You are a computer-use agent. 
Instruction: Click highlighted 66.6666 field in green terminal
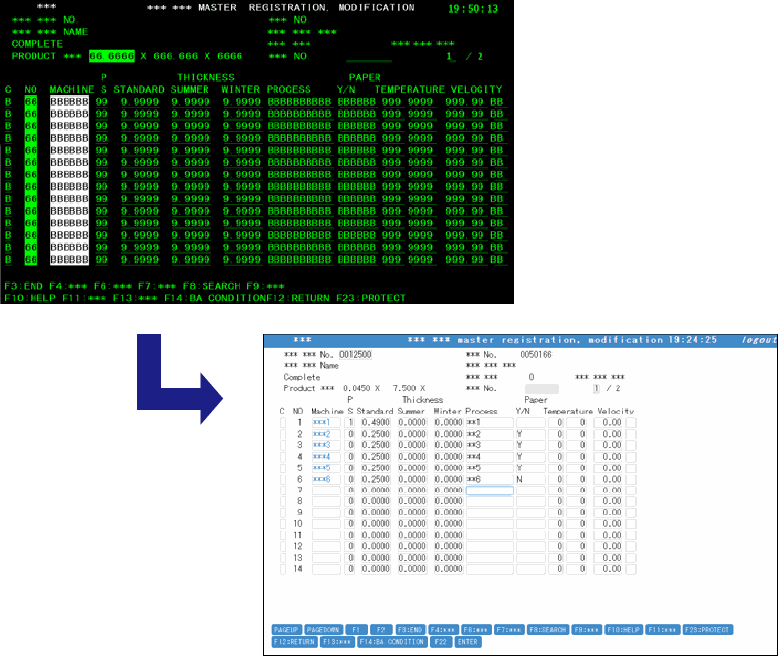click(112, 56)
